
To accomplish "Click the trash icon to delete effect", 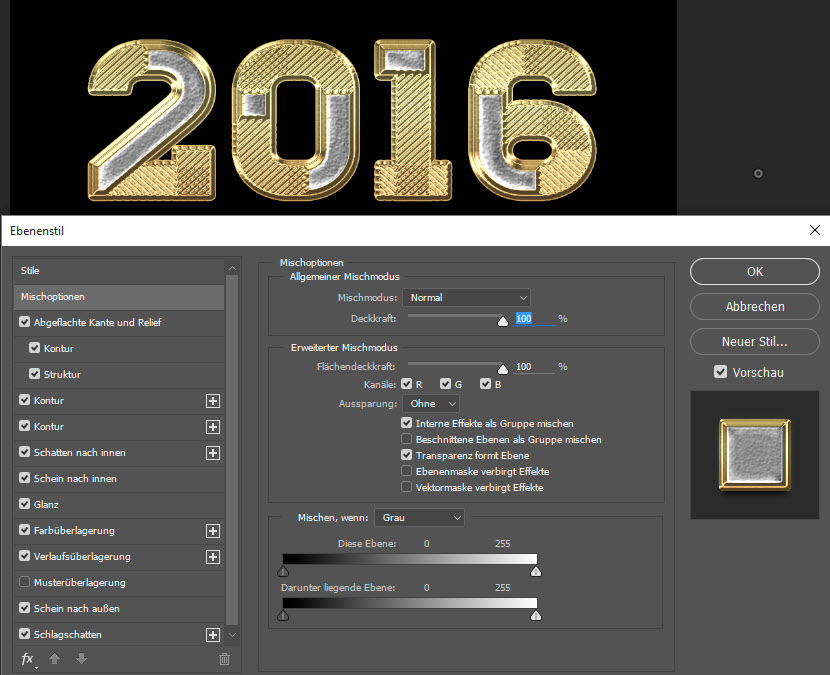I will pos(224,659).
